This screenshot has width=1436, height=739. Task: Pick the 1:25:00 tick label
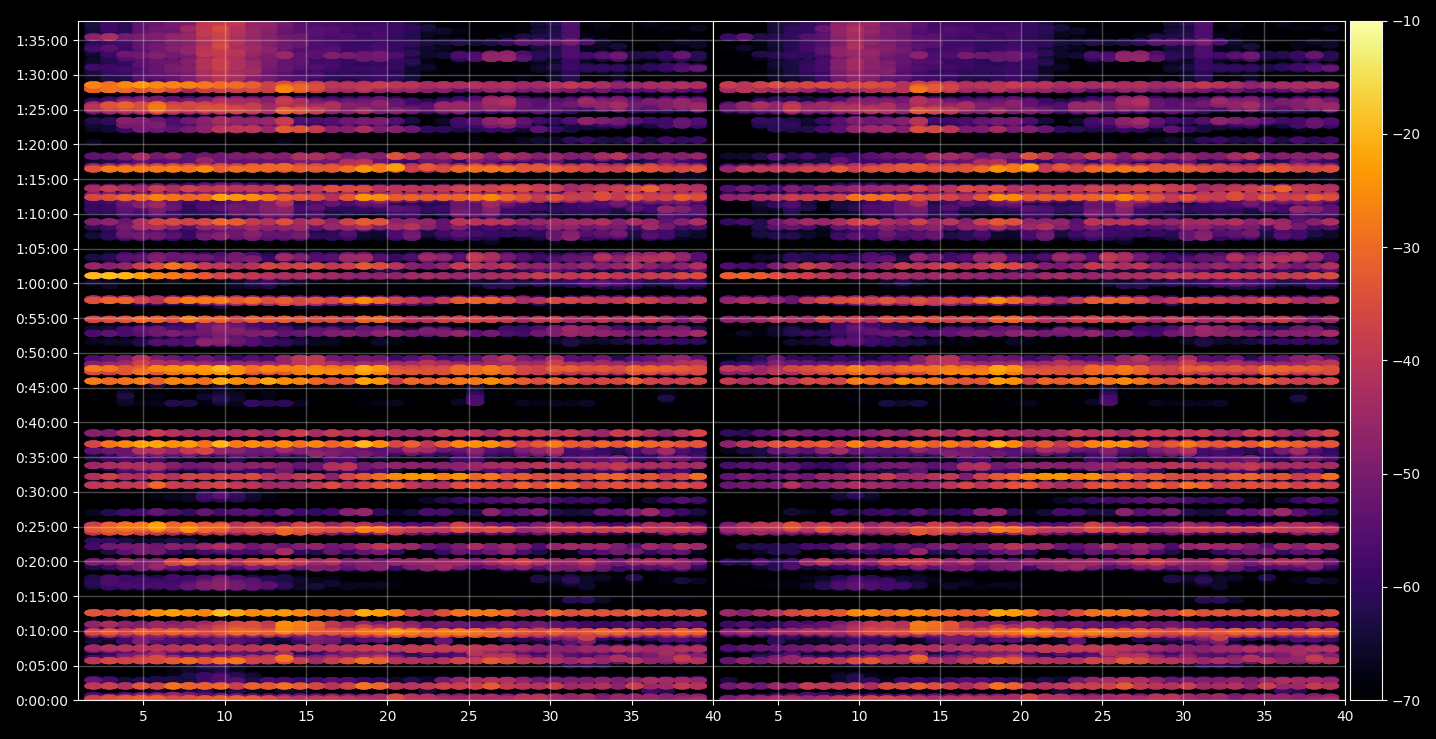tap(43, 110)
